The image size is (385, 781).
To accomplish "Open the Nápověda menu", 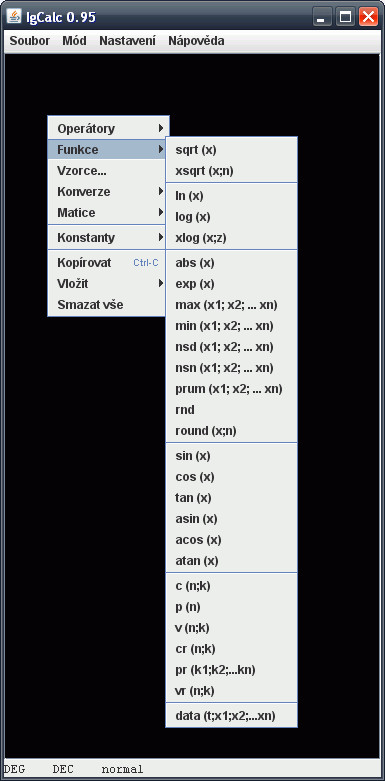I will tap(196, 41).
